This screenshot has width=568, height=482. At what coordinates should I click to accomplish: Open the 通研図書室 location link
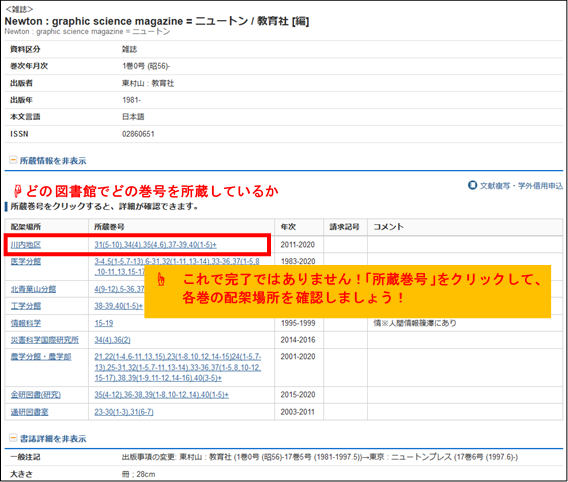(x=29, y=412)
